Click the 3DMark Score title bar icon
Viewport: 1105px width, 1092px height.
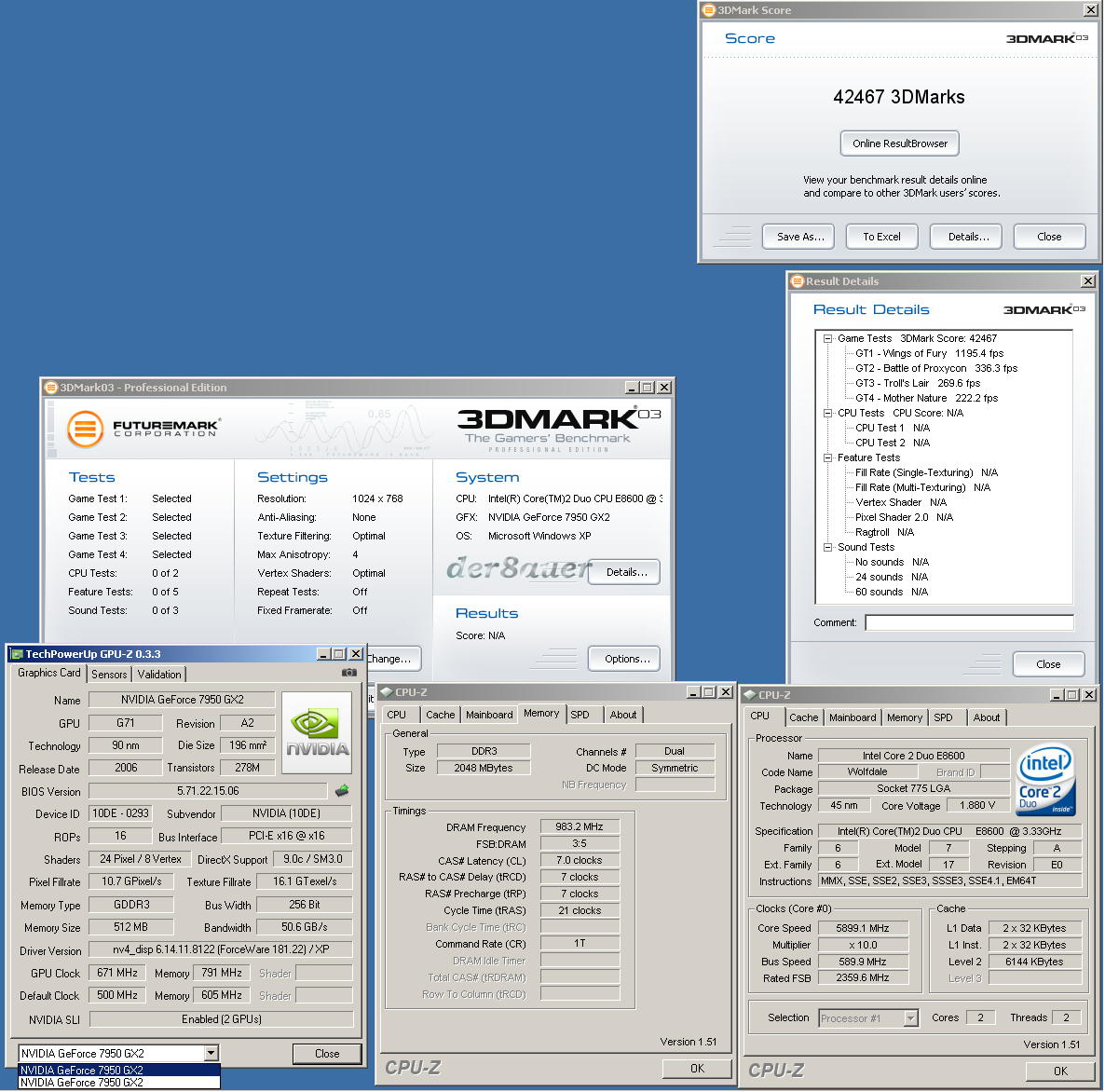pos(709,10)
